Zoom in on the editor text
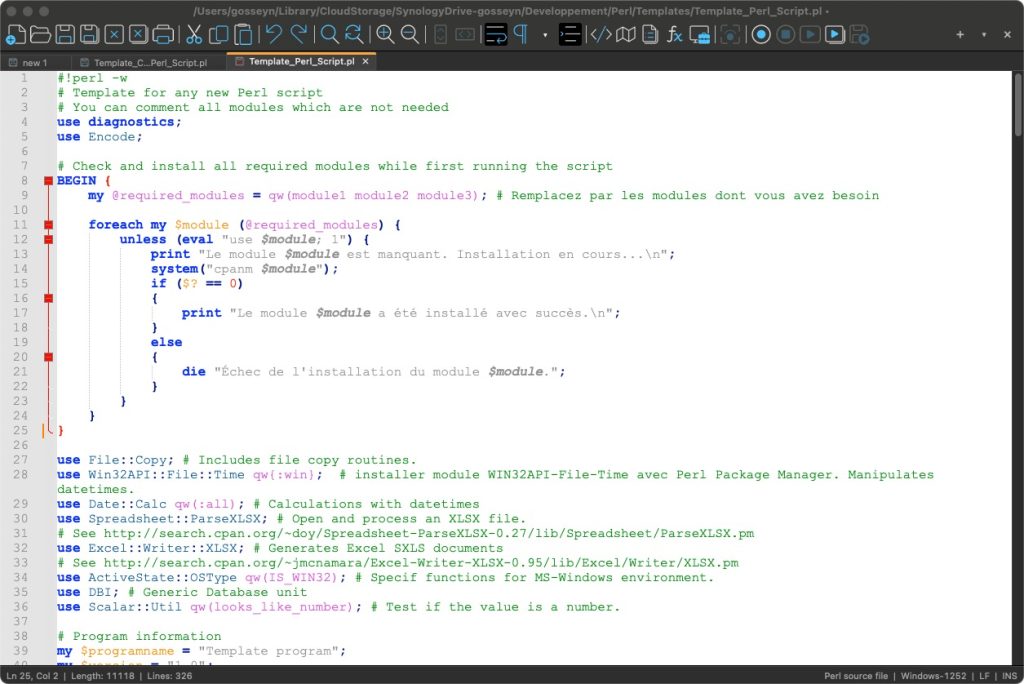 385,35
